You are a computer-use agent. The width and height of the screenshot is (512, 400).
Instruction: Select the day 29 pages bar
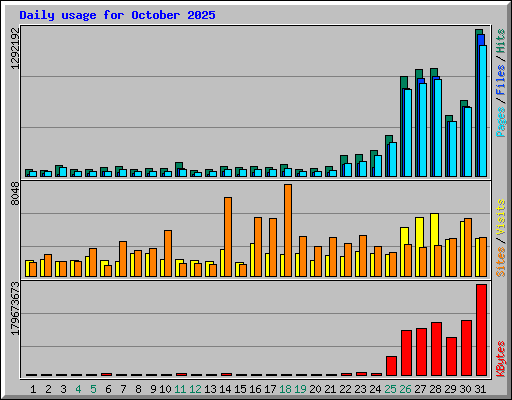453,149
